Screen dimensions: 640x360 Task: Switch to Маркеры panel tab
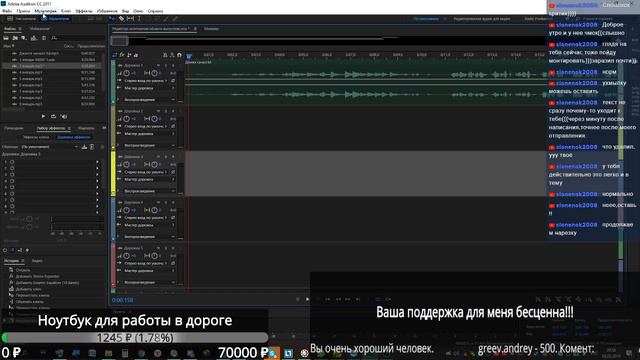pyautogui.click(x=86, y=128)
